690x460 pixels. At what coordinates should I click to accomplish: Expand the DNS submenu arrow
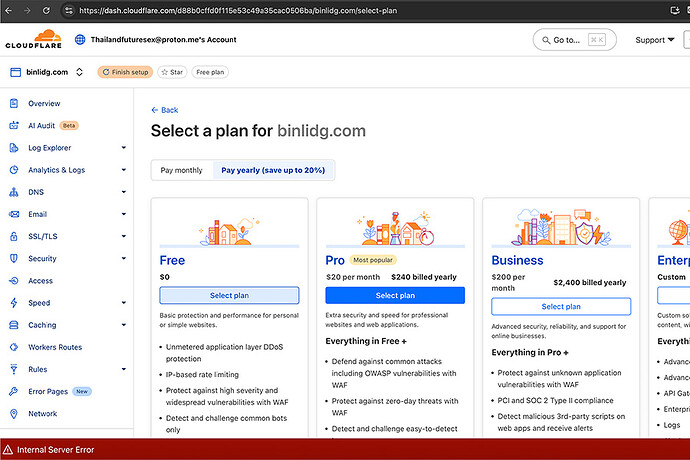point(124,192)
